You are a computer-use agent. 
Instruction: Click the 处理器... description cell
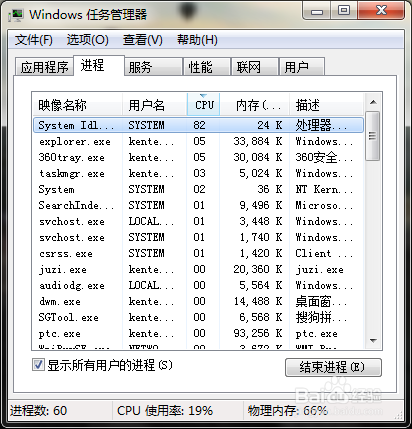(322, 125)
